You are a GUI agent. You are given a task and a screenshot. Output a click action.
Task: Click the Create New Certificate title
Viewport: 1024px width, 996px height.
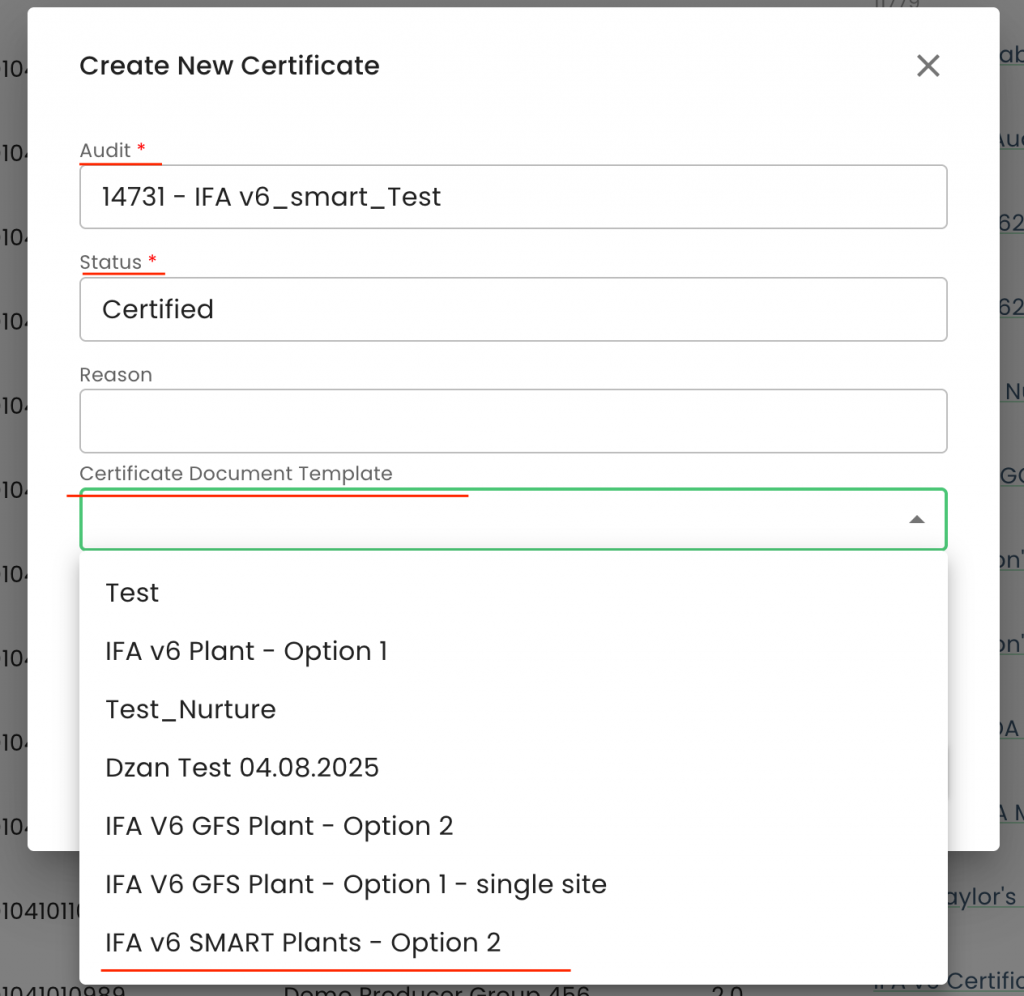point(229,66)
